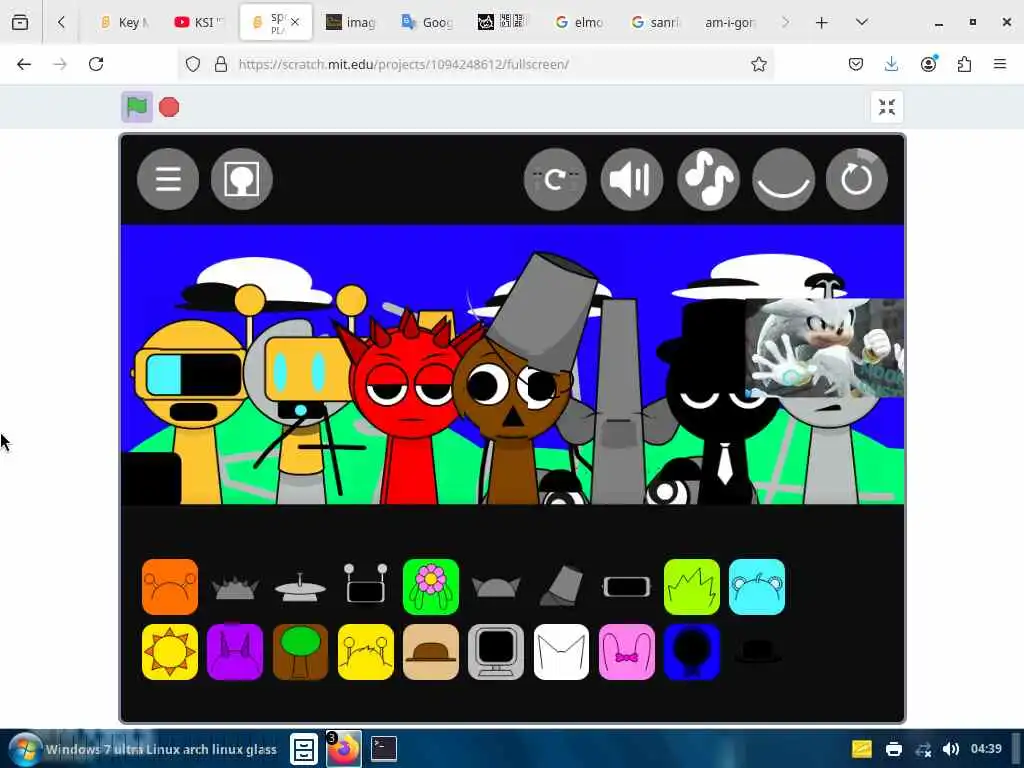Click the Silver hedgehog image on stage
The image size is (1024, 768).
point(824,347)
